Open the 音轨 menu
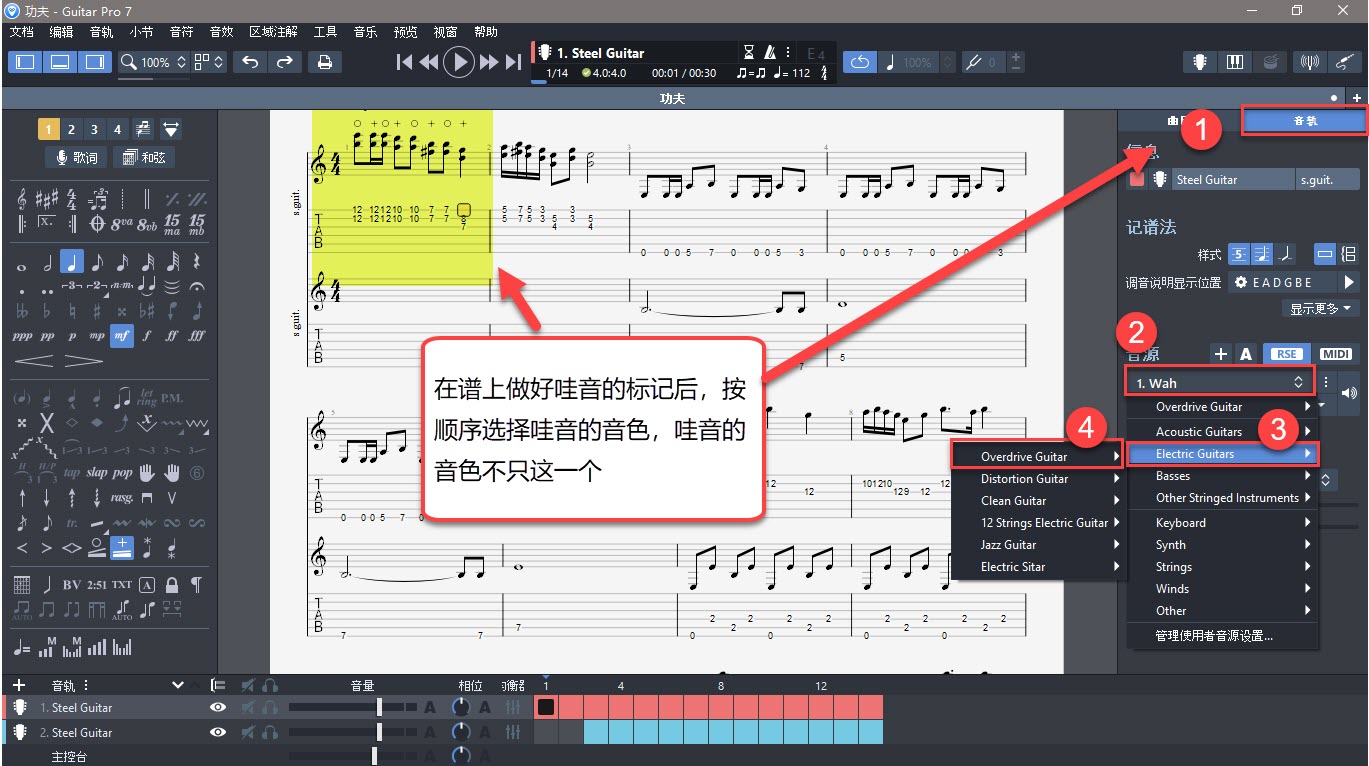The image size is (1369, 766). coord(101,32)
